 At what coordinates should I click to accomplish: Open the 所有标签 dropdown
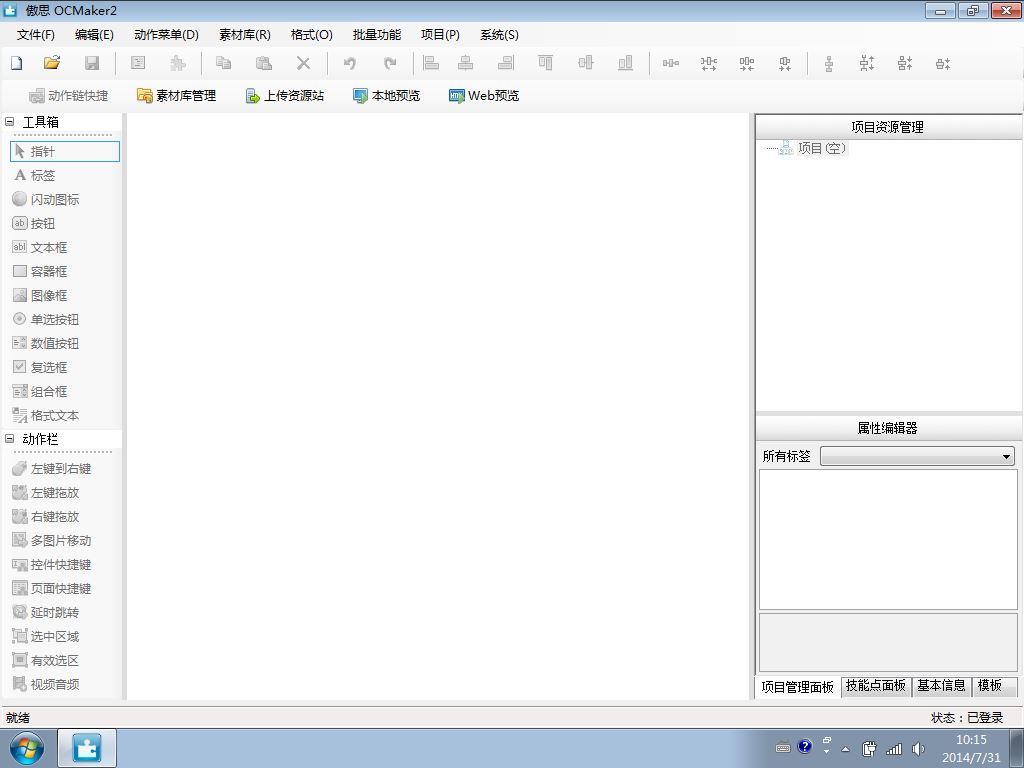[917, 456]
